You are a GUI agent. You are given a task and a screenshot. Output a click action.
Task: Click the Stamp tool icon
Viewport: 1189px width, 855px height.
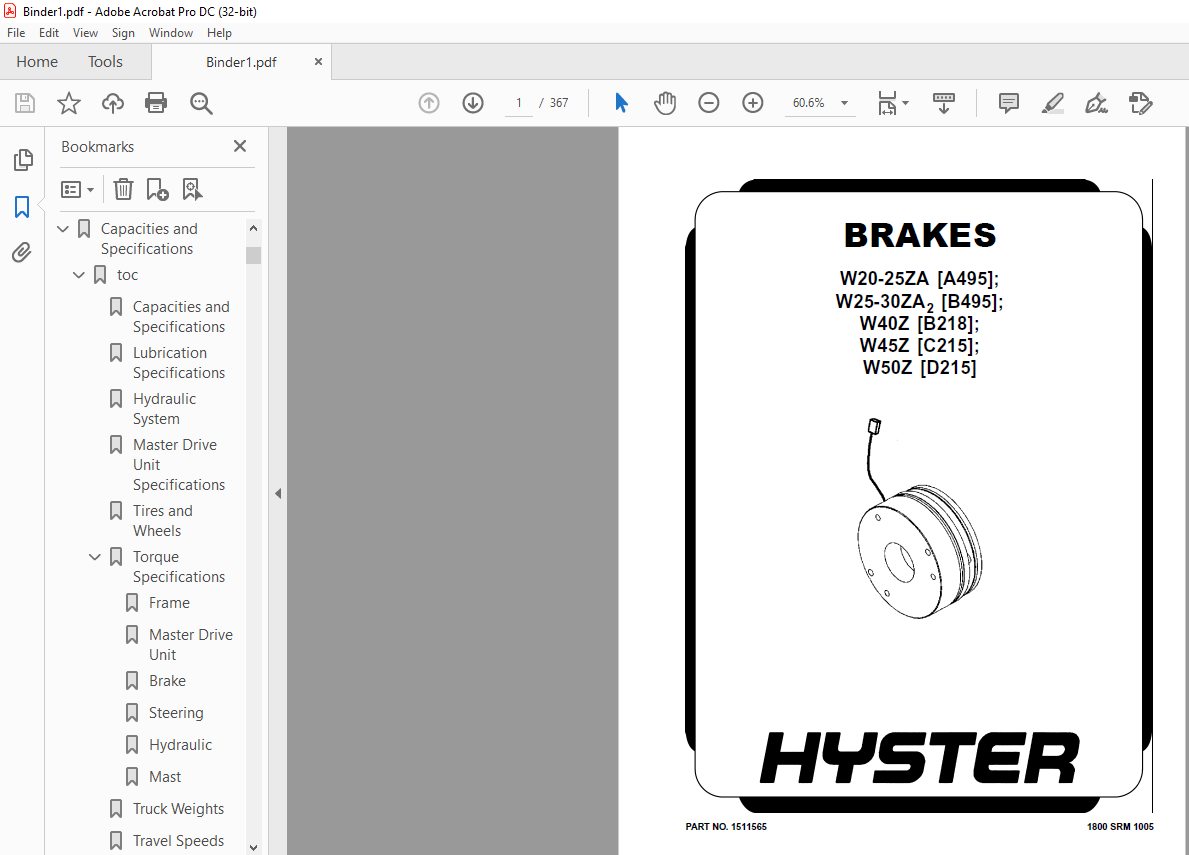pyautogui.click(x=1140, y=103)
